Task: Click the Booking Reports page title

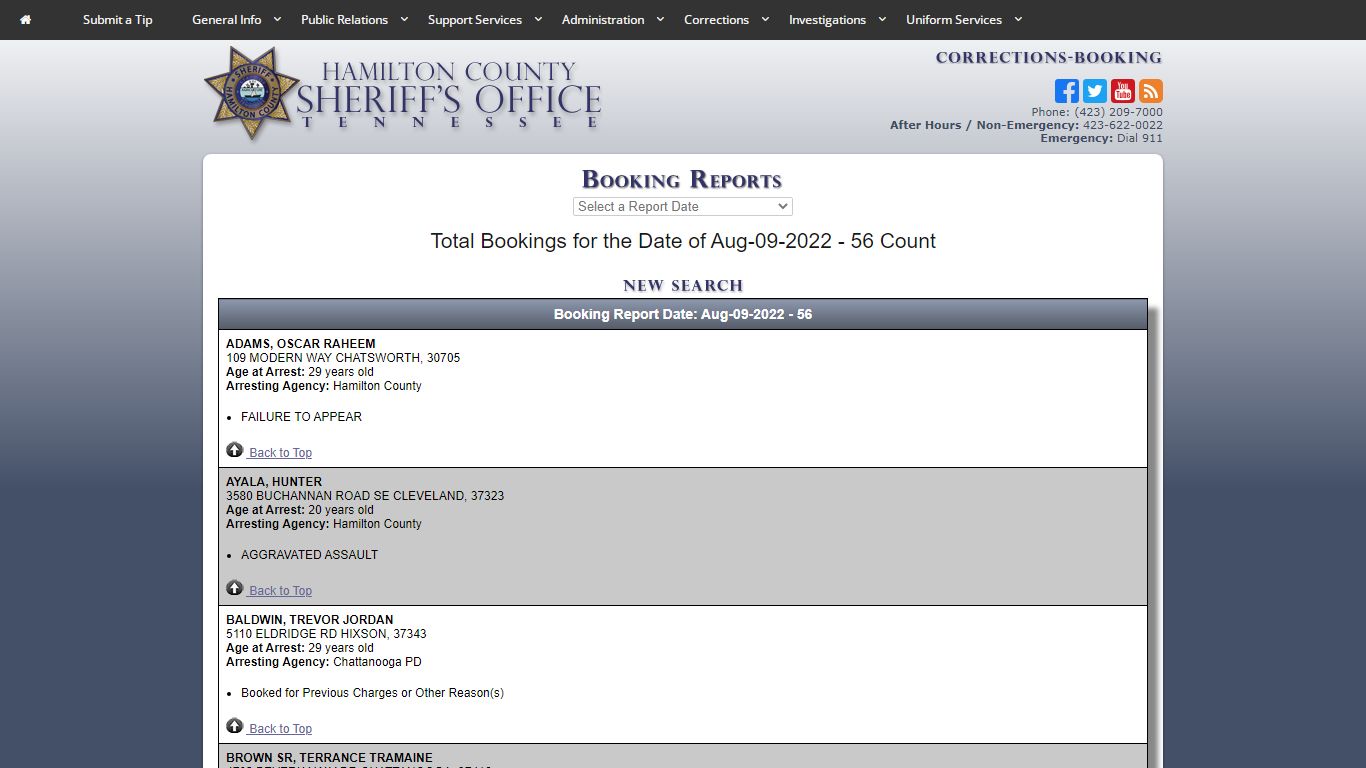Action: [682, 180]
